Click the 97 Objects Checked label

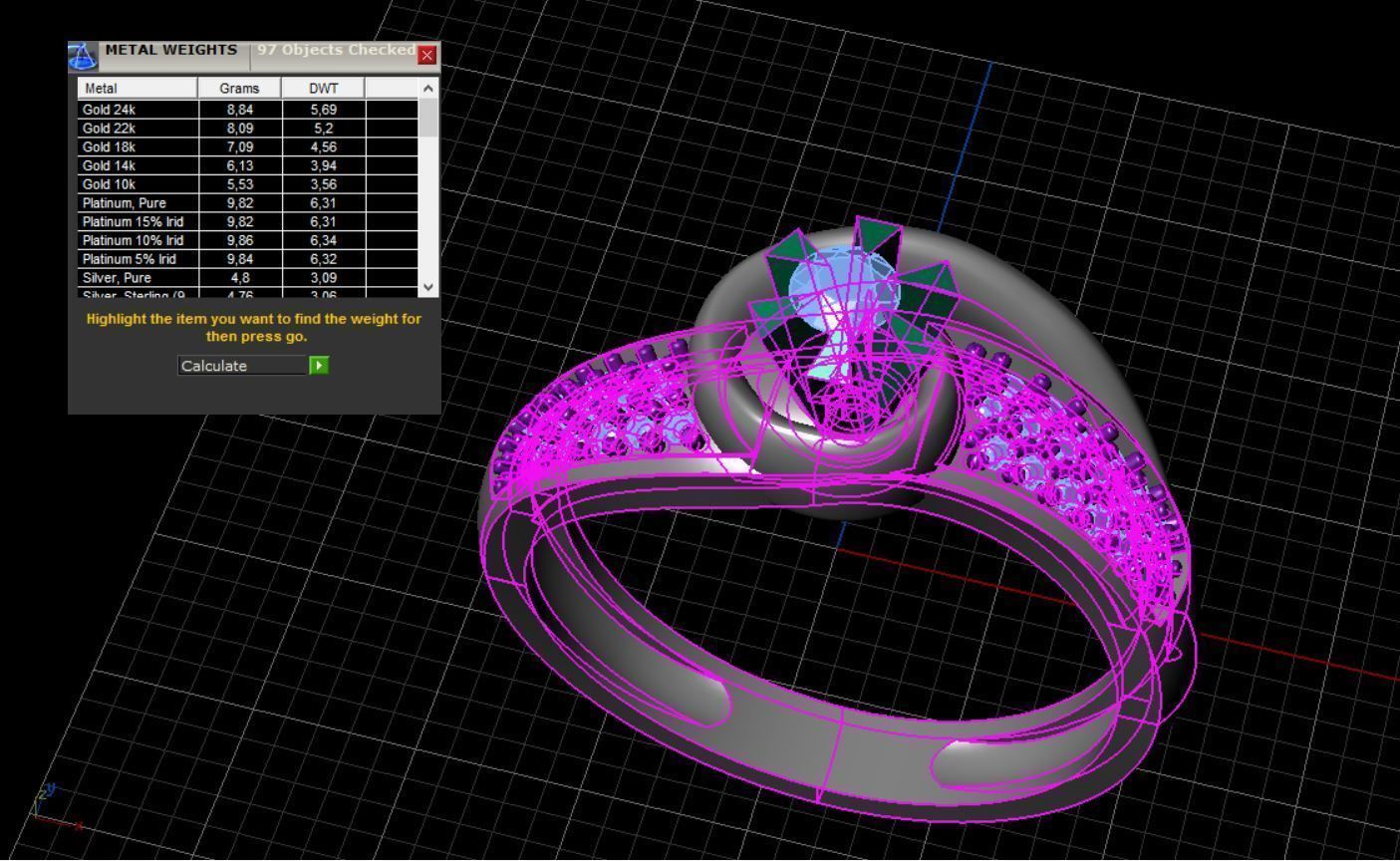coord(336,50)
